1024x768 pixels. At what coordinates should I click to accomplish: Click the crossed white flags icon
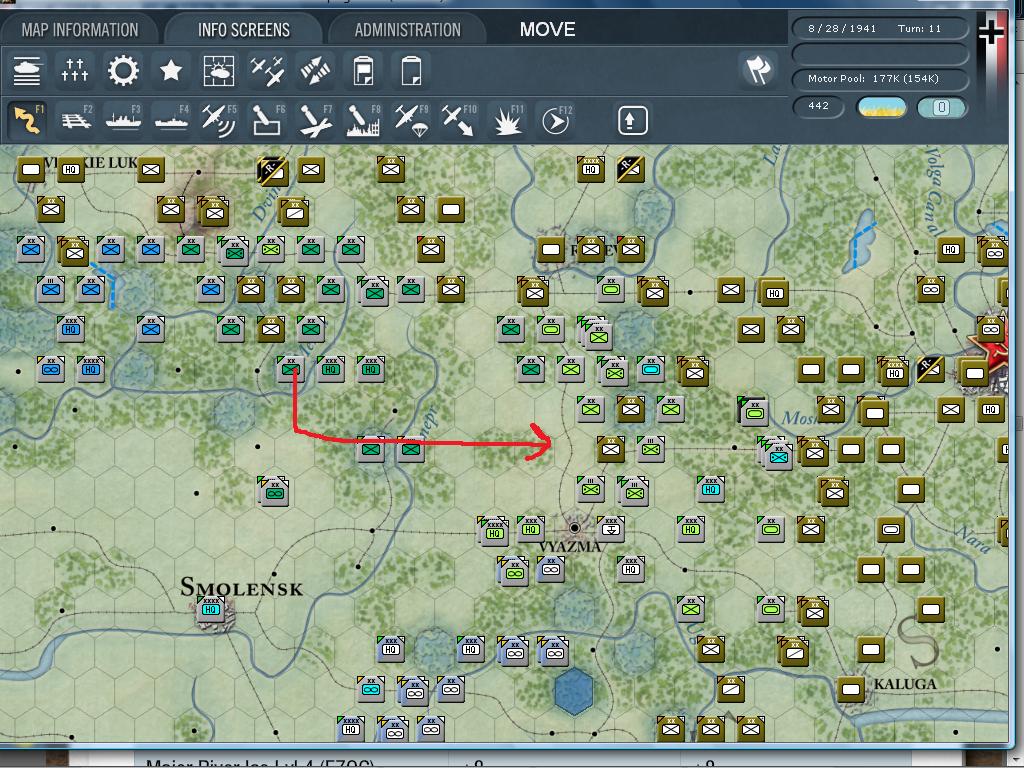click(758, 70)
